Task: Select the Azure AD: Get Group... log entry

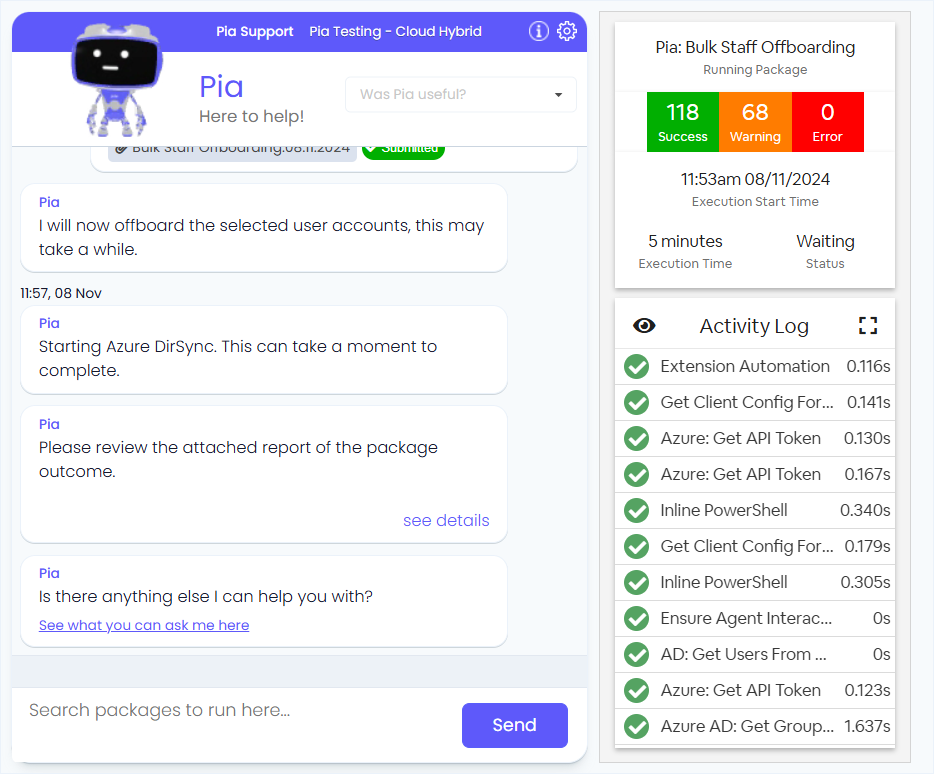Action: (x=755, y=726)
